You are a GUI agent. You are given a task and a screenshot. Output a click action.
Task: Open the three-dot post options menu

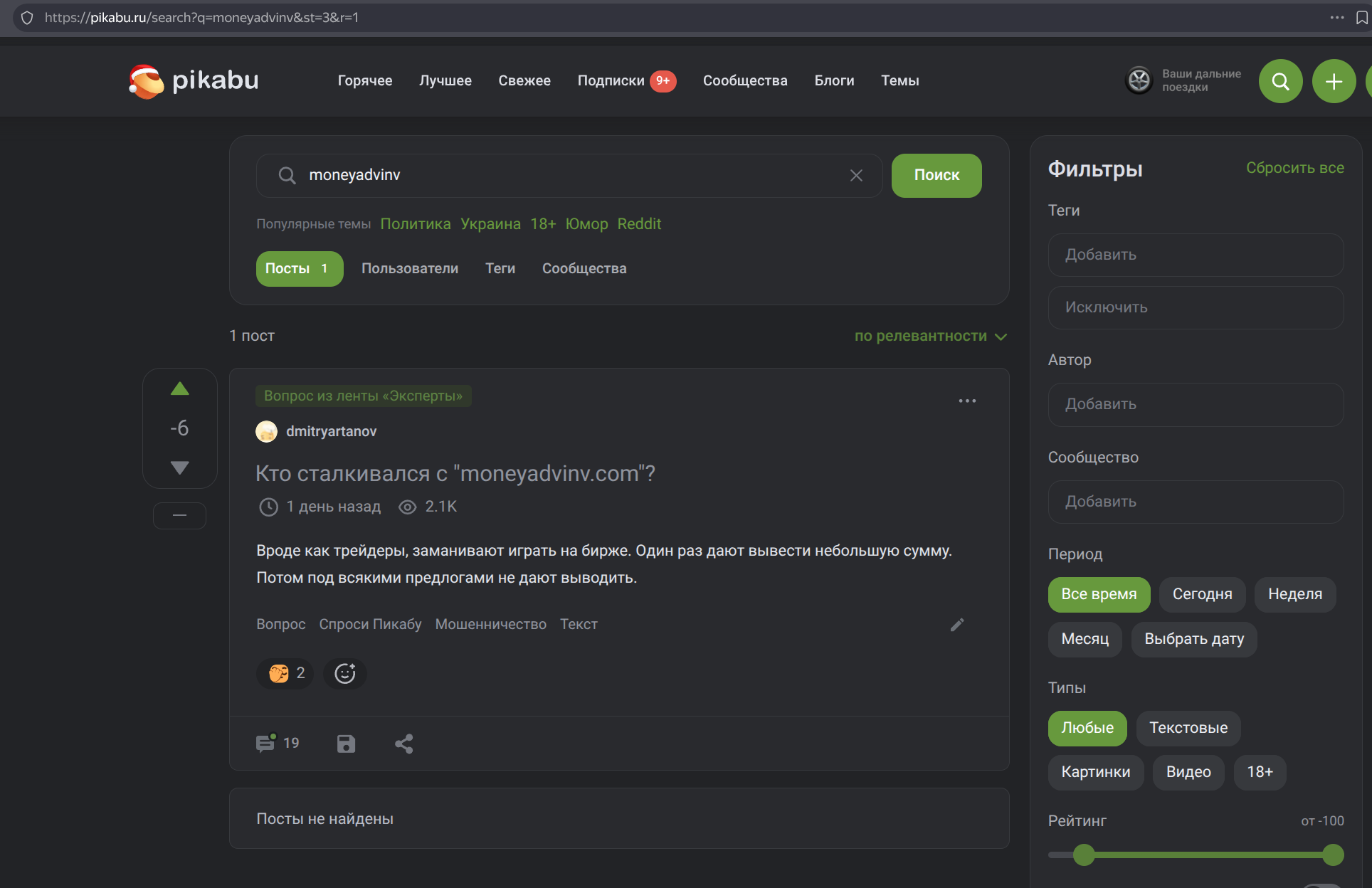click(x=967, y=401)
